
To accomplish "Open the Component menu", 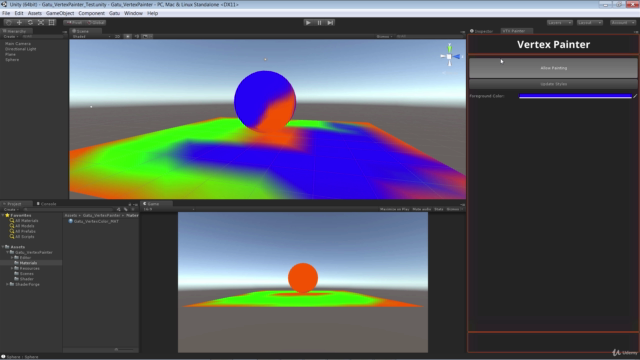I will 91,13.
